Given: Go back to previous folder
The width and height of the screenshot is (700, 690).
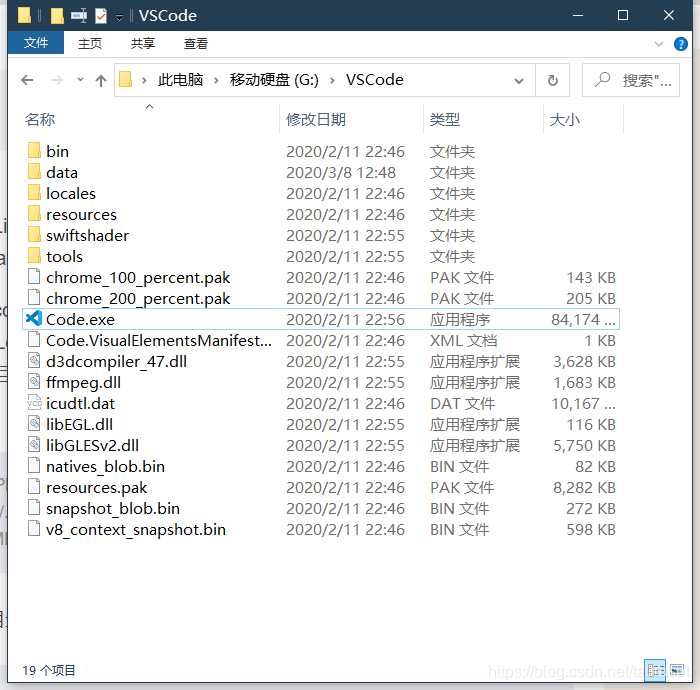Looking at the screenshot, I should [27, 80].
